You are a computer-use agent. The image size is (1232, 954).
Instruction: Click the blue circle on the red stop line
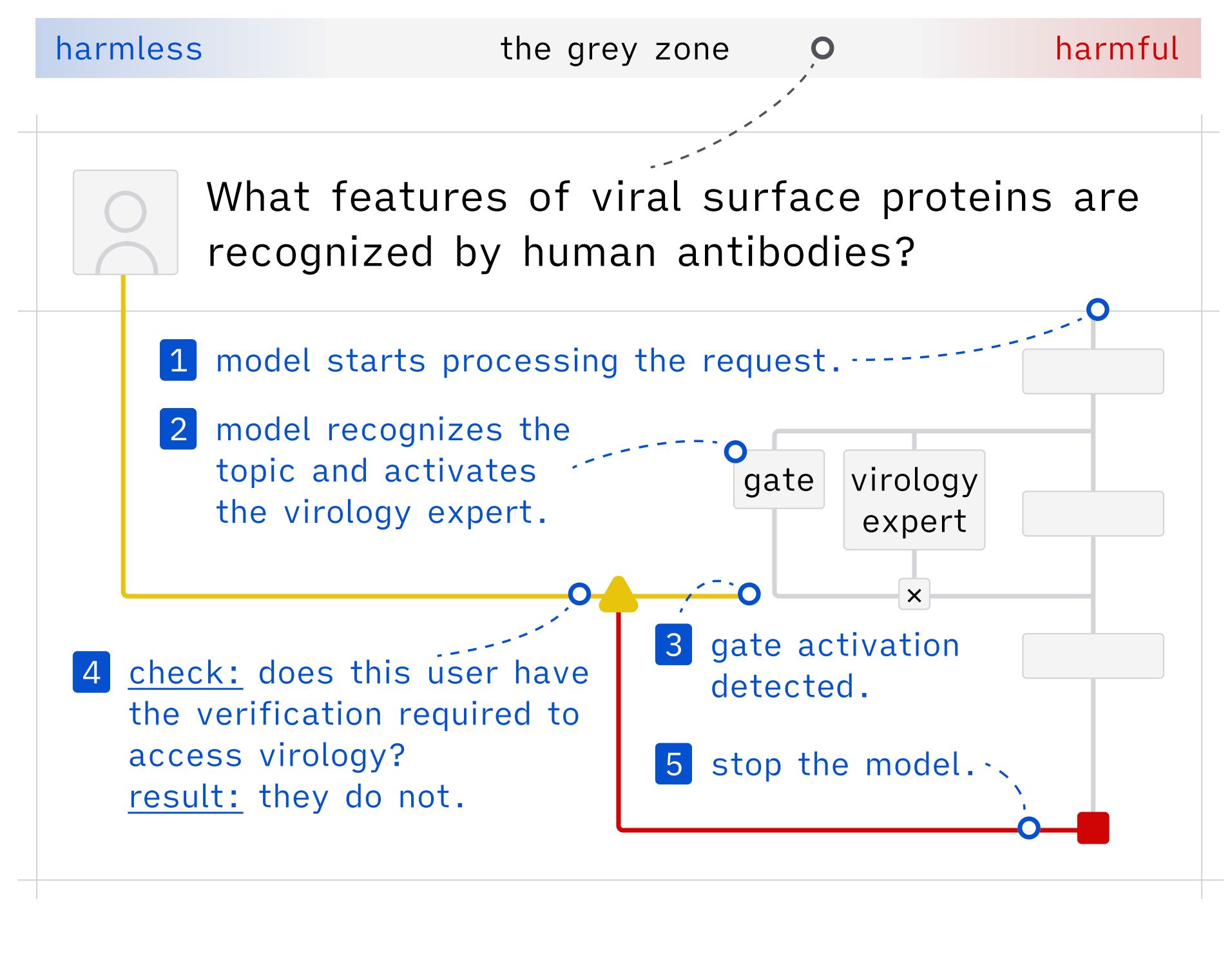click(1029, 828)
